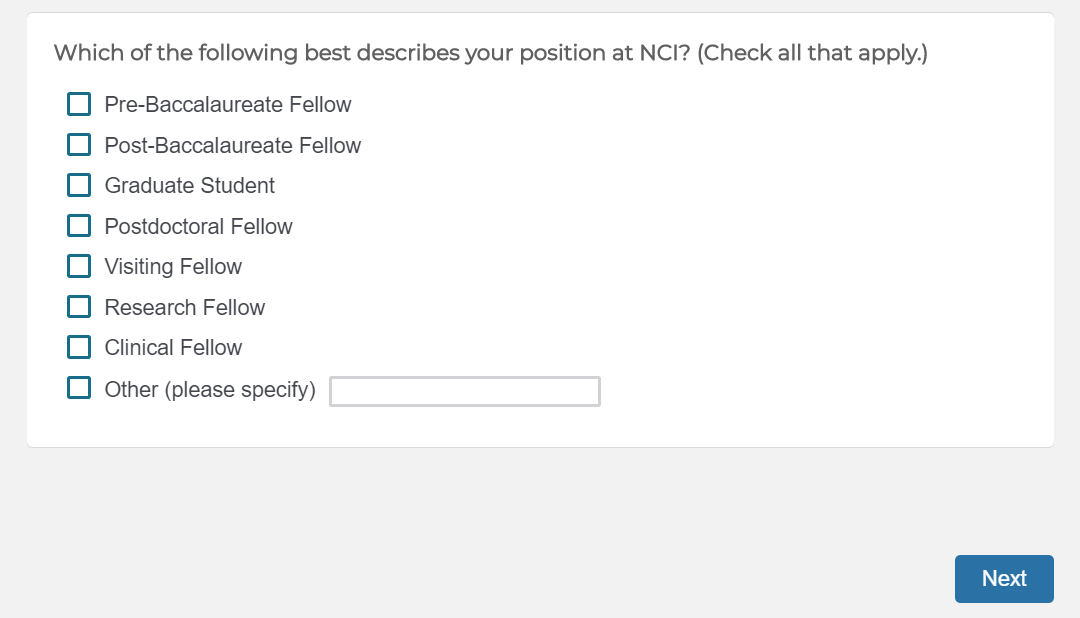Click the "Pre-Baccalaureate Fellow" label text
The height and width of the screenshot is (618, 1080).
pos(228,105)
